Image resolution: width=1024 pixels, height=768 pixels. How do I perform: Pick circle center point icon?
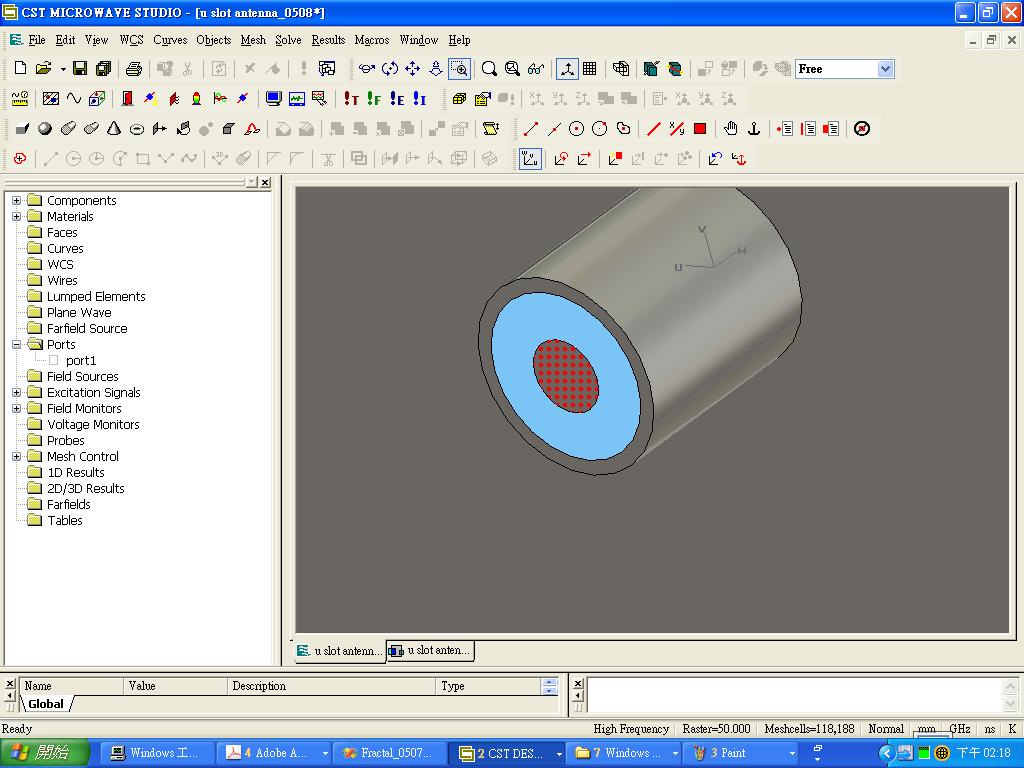[x=576, y=129]
